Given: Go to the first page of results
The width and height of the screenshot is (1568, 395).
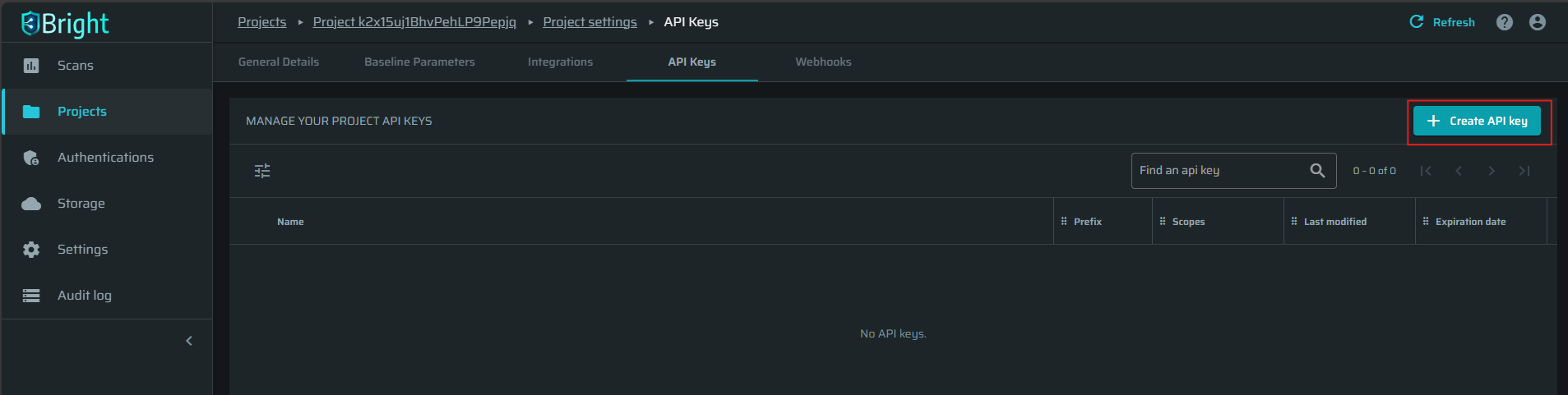Looking at the screenshot, I should [1426, 171].
